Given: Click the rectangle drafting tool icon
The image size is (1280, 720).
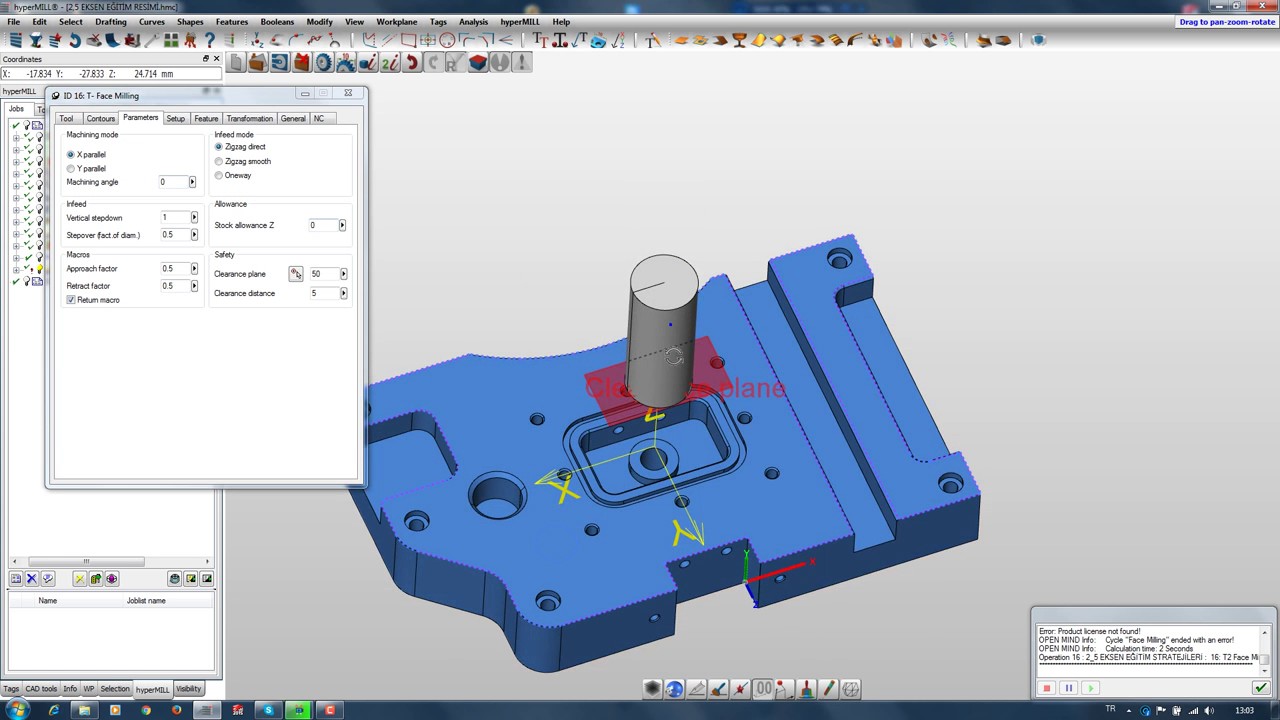Looking at the screenshot, I should pyautogui.click(x=408, y=40).
